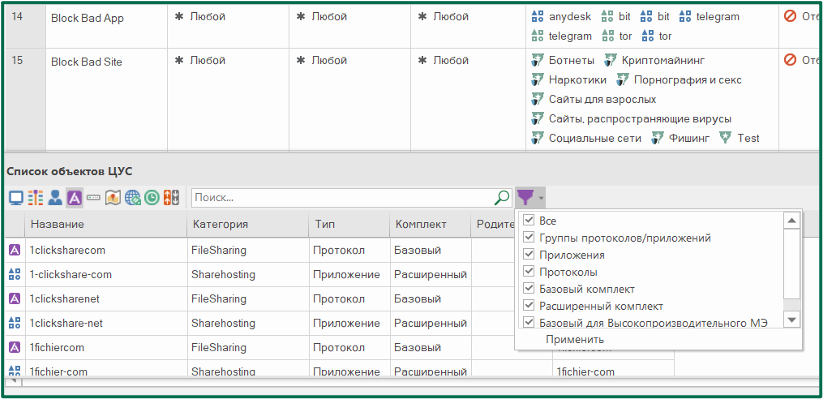Screen dimensions: 824x400
Task: Click 'Применить' to apply the filter
Action: pos(574,340)
